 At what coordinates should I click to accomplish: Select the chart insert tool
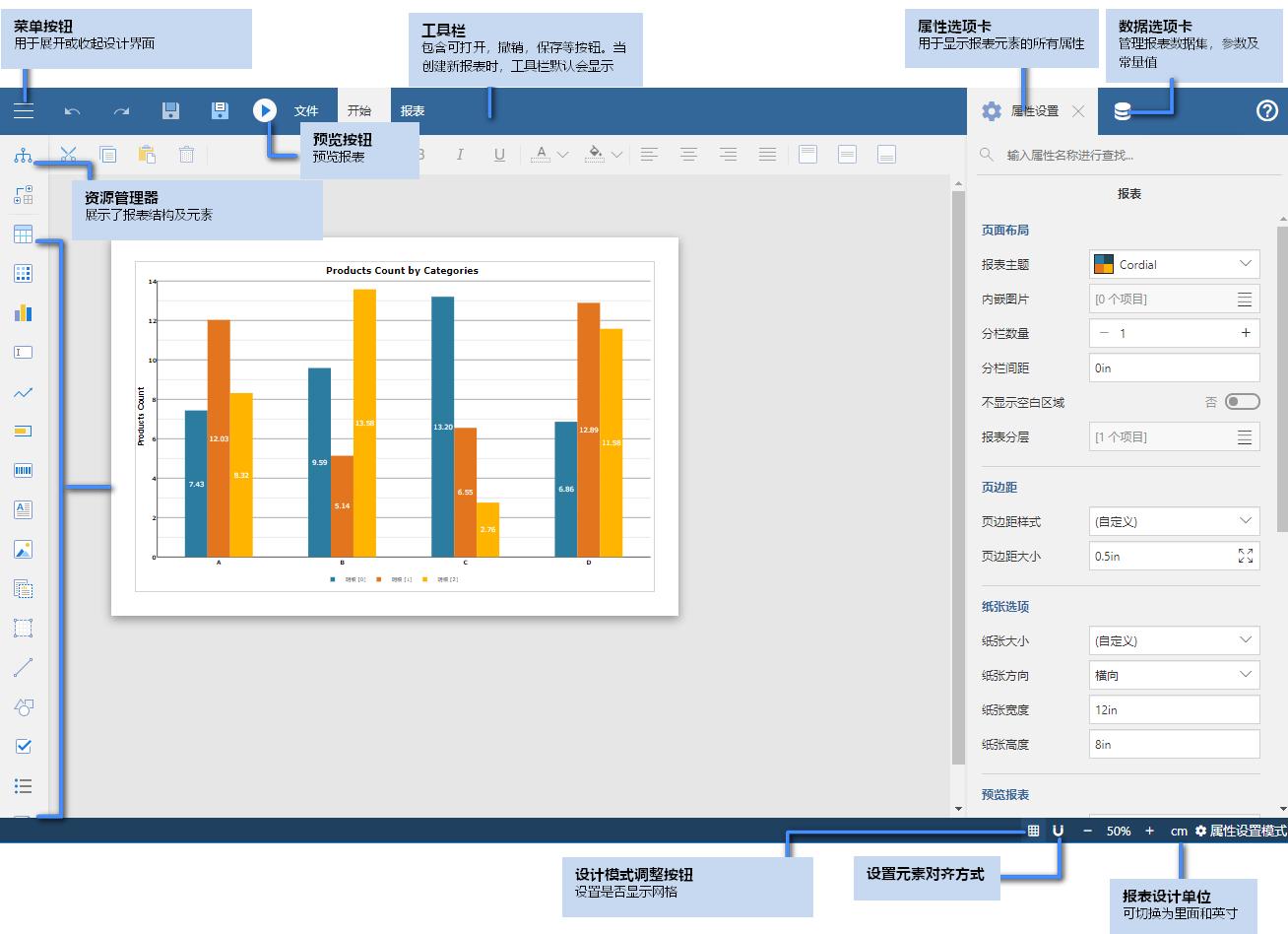click(x=23, y=312)
